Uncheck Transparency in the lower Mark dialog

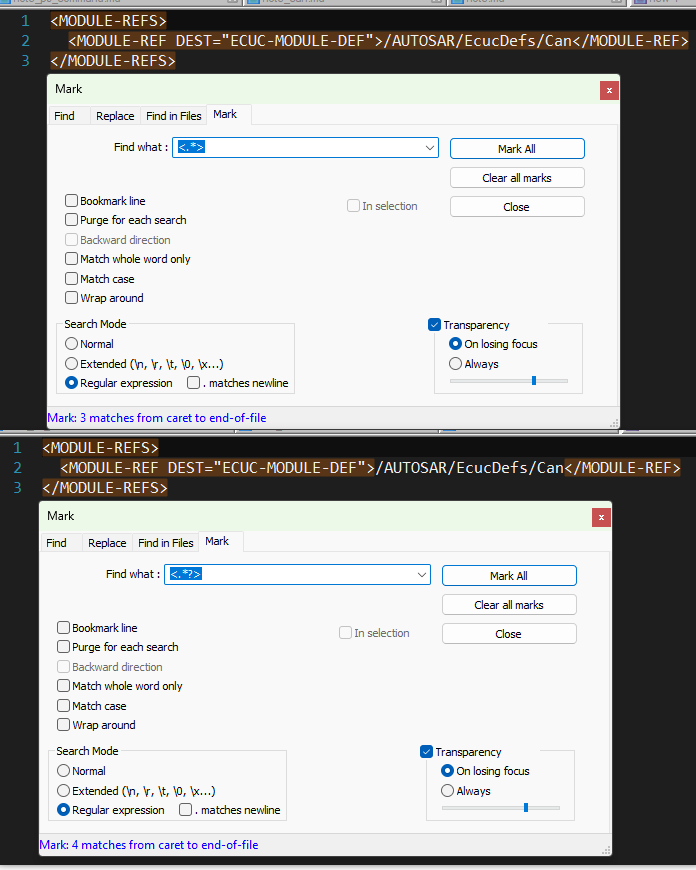[x=427, y=752]
